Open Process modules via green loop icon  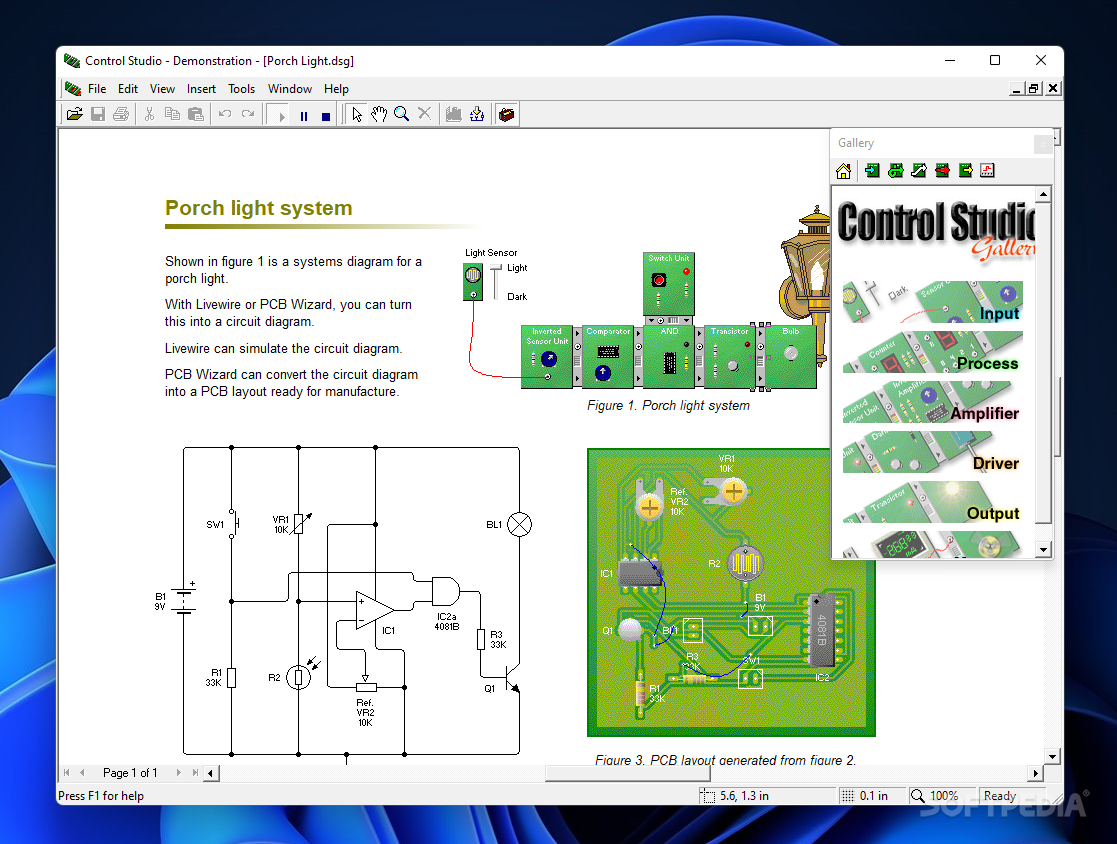pos(895,170)
